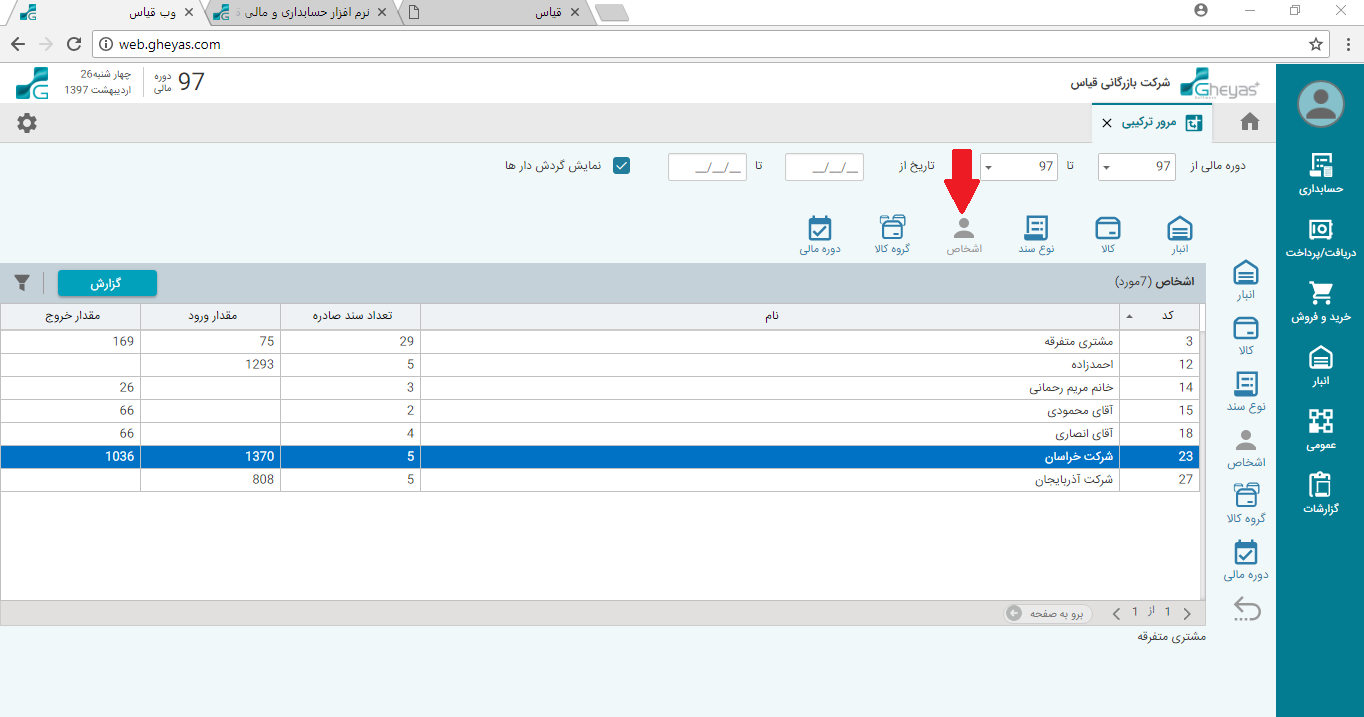Open the دریافت/پرداخت module in sidebar

[1321, 237]
